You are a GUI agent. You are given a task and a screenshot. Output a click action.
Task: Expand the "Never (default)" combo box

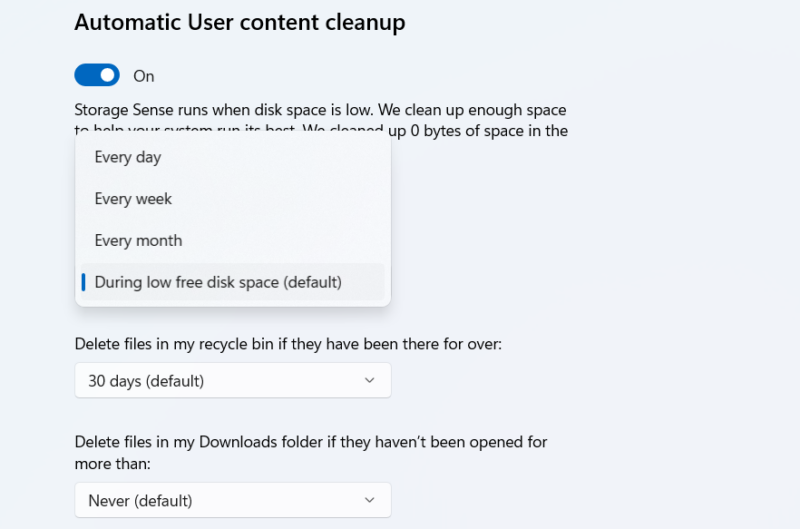tap(232, 499)
